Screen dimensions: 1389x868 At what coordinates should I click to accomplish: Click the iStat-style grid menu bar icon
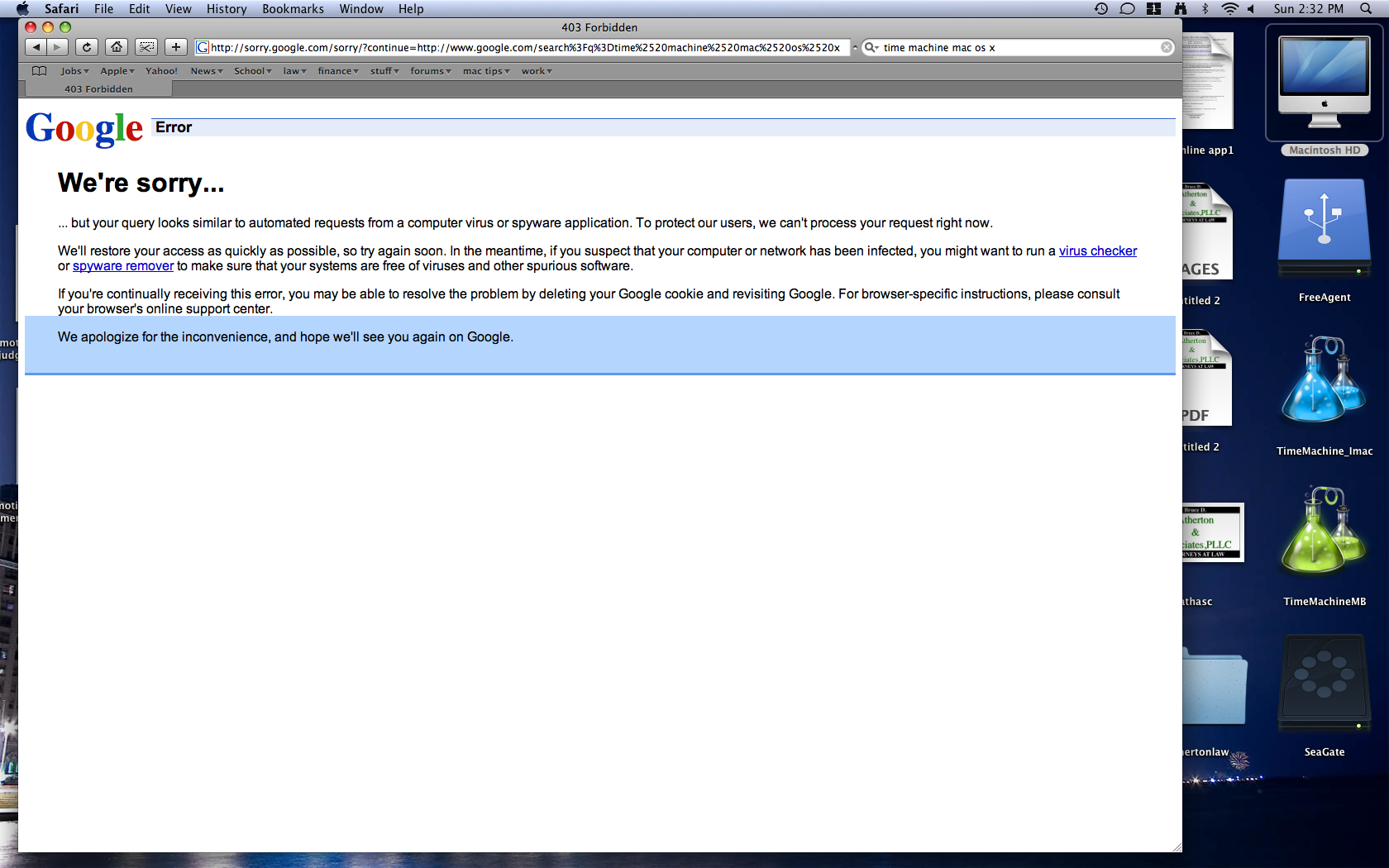1153,9
